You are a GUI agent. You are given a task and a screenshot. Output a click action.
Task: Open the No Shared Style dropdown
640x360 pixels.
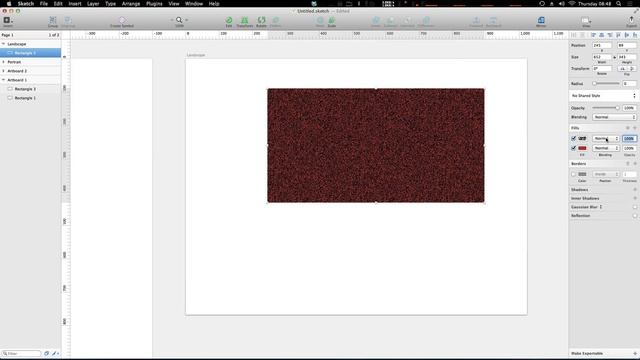pos(603,96)
